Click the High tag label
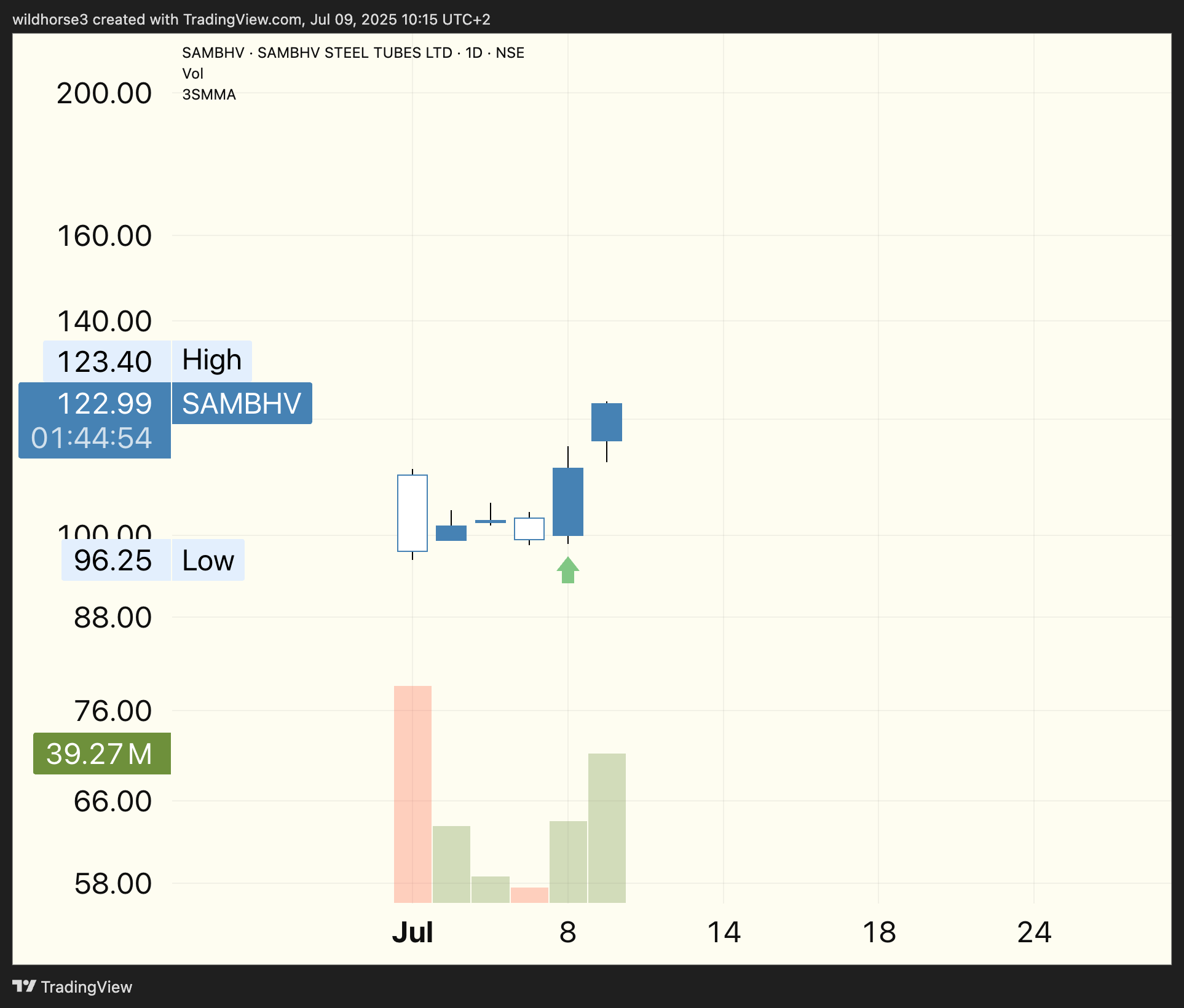1184x1008 pixels. pos(212,361)
